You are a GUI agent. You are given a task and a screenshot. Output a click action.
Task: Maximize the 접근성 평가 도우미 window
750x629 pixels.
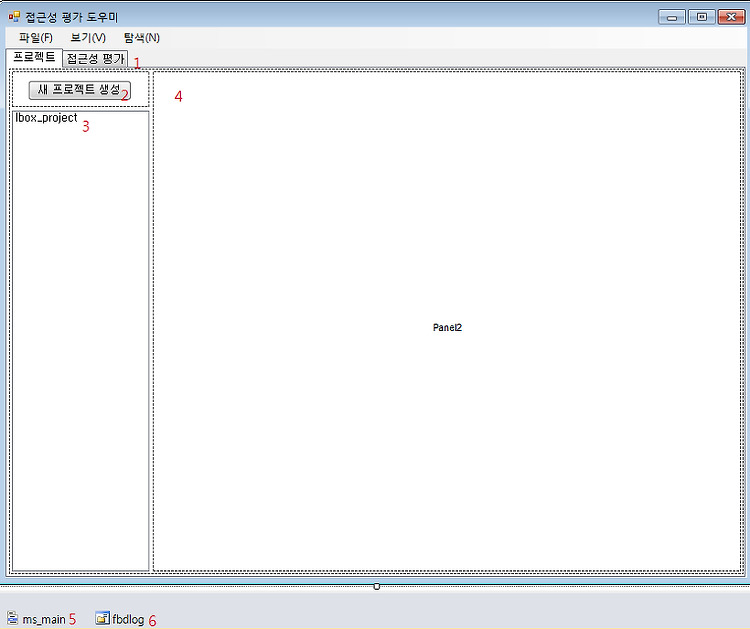pyautogui.click(x=702, y=17)
